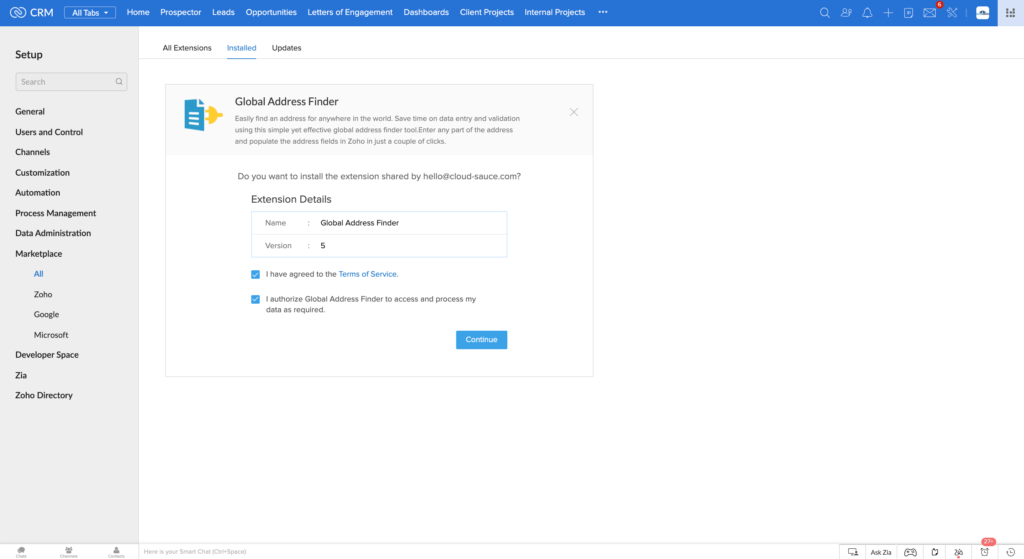The height and width of the screenshot is (559, 1024).
Task: Open the Leads module
Action: (223, 12)
